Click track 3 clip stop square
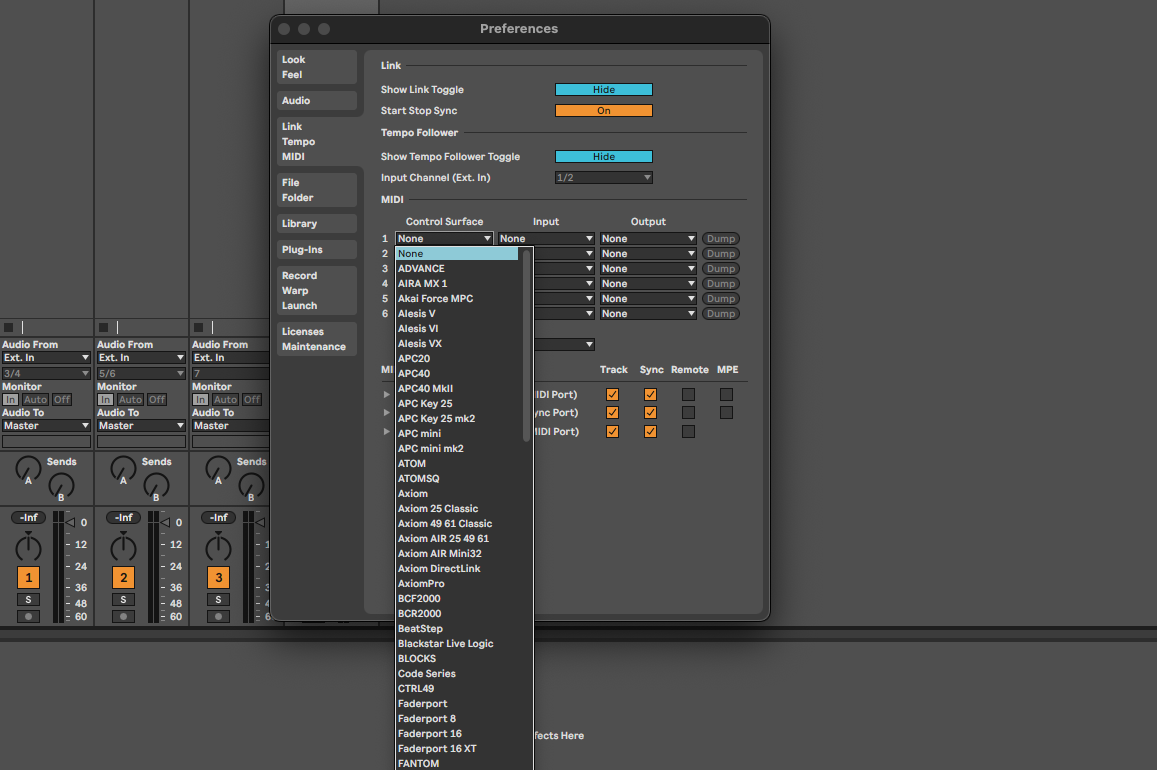 point(198,327)
